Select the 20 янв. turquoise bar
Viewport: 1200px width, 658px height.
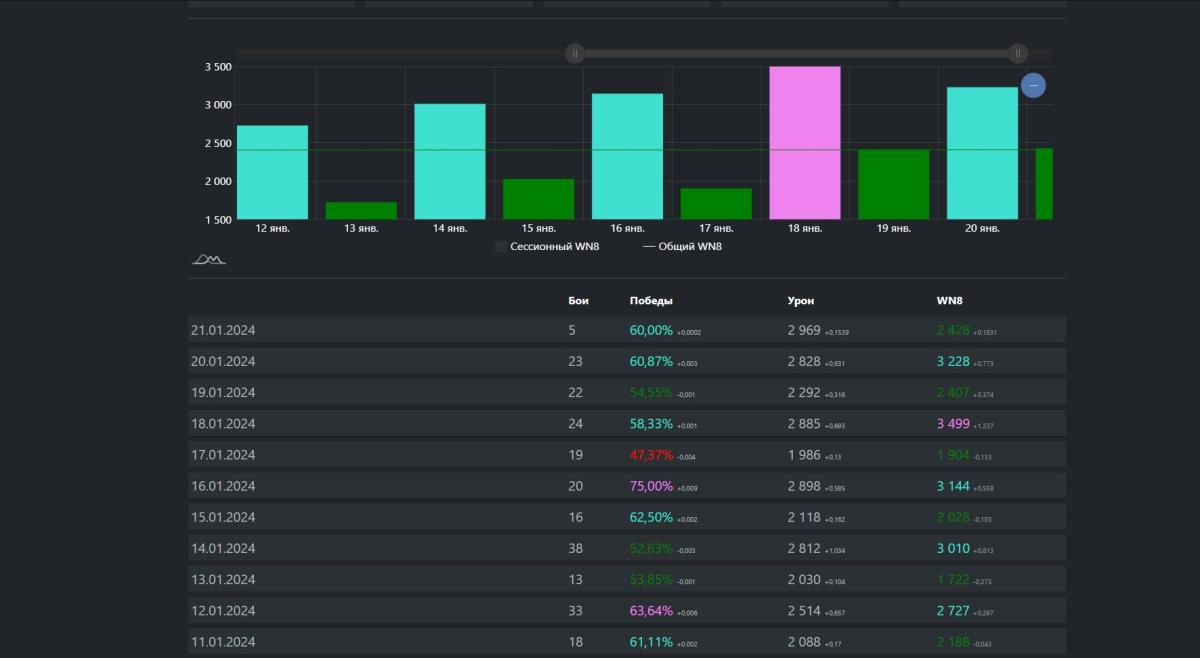tap(982, 153)
